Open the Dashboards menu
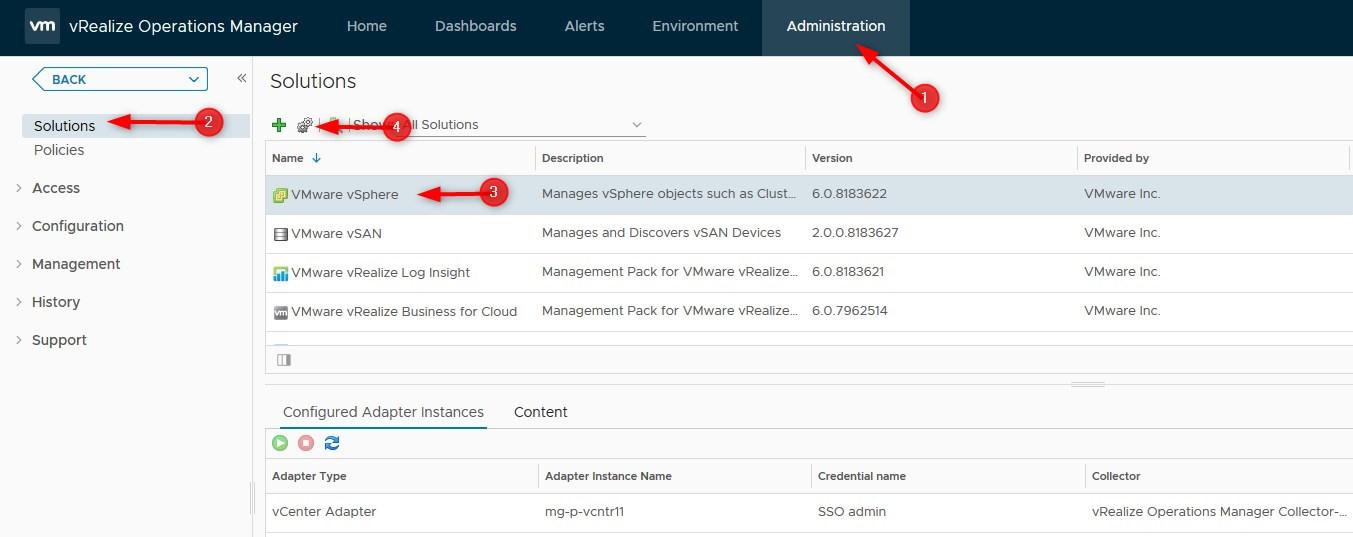 (x=476, y=27)
